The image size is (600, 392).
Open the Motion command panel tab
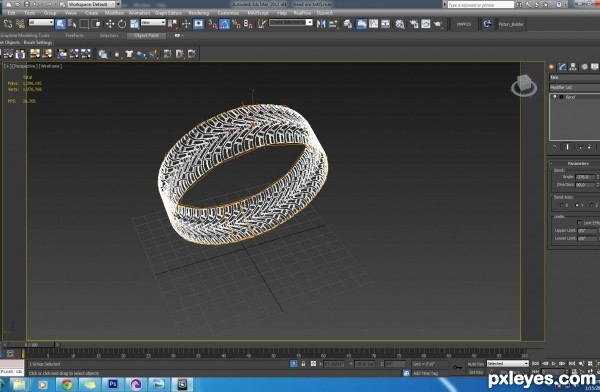584,67
